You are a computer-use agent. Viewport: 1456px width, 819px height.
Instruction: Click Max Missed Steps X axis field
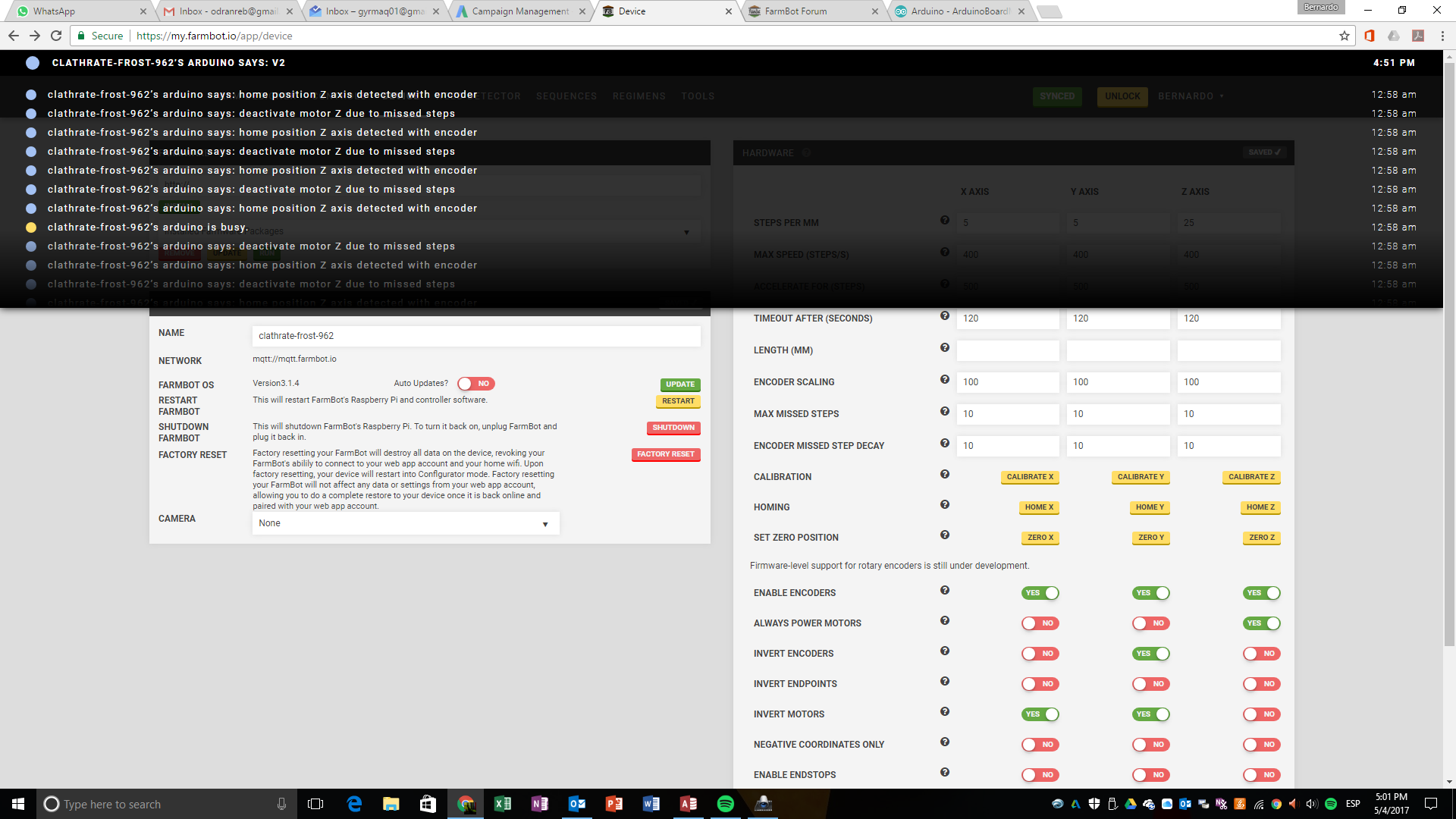tap(1008, 414)
